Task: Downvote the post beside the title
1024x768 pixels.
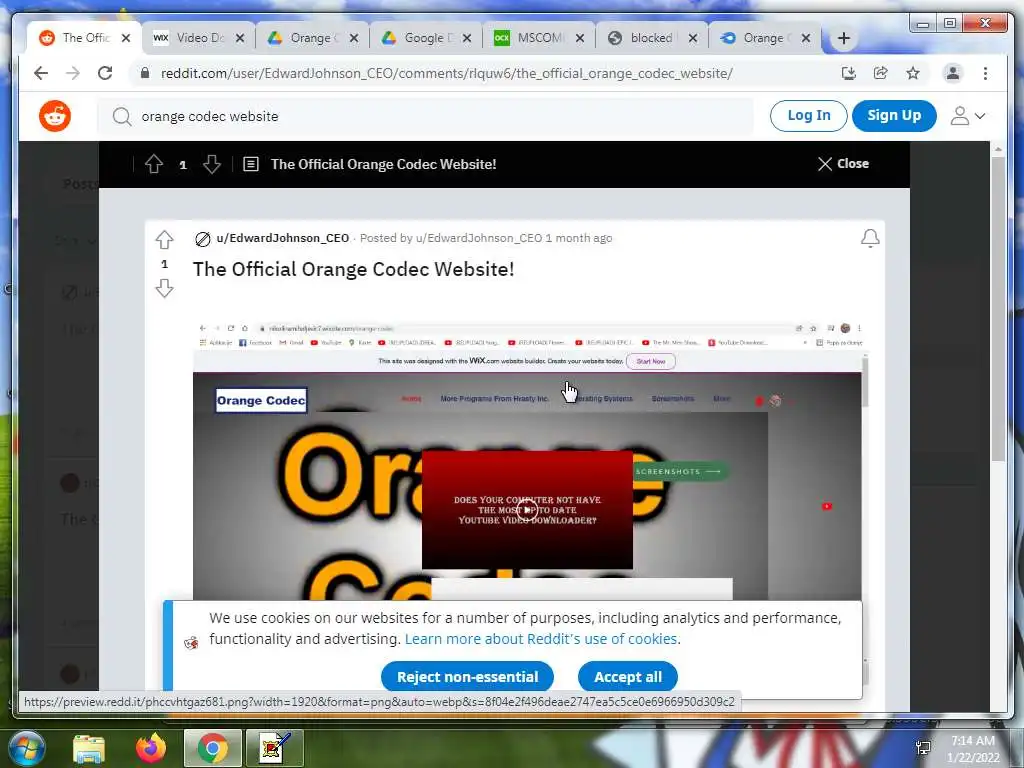Action: [x=165, y=288]
